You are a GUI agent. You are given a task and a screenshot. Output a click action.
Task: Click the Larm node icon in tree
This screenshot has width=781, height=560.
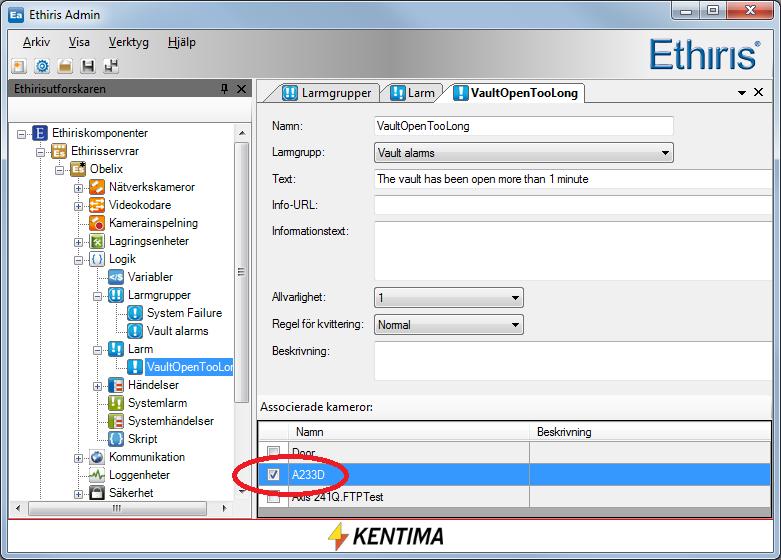coord(116,349)
